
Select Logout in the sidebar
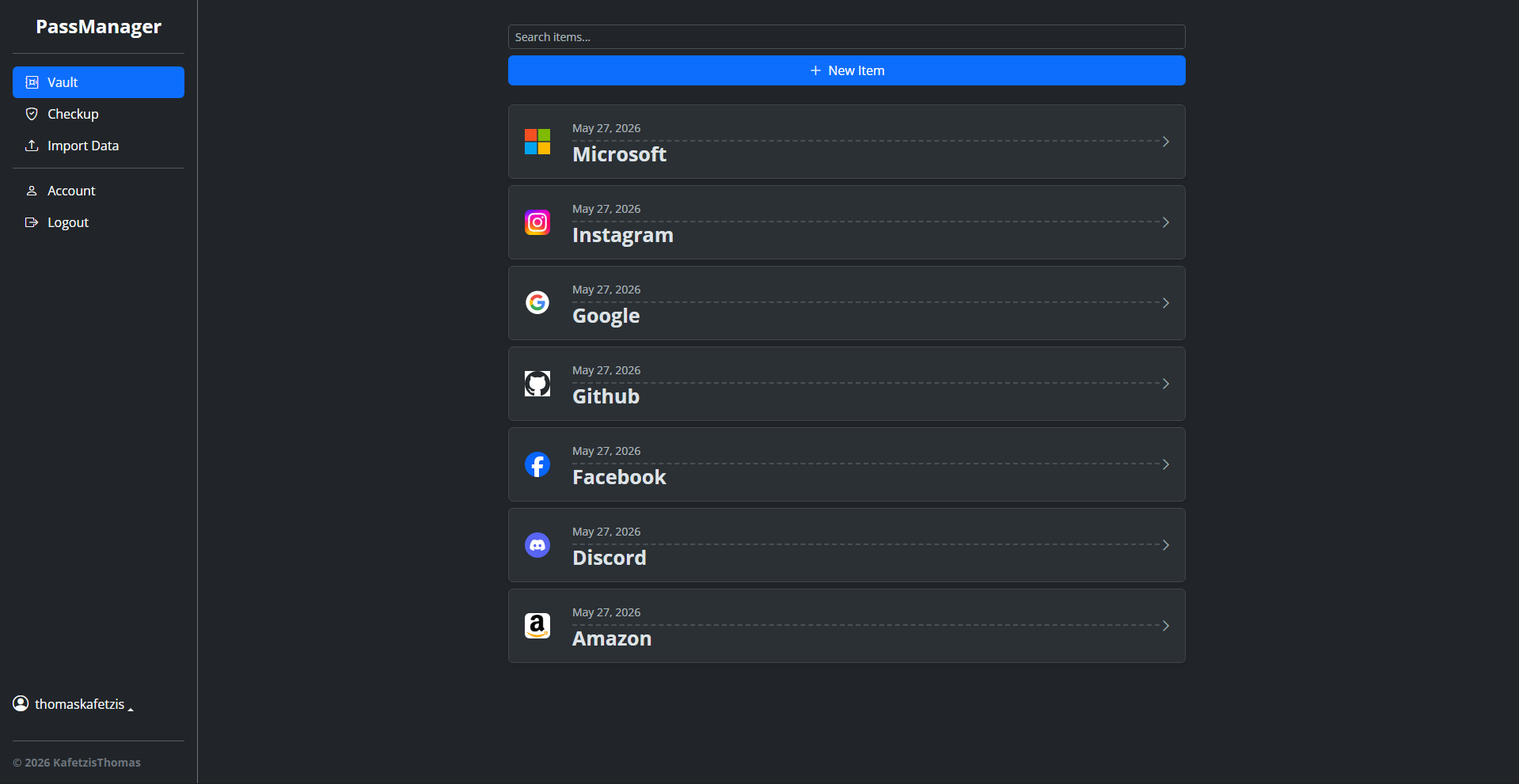point(98,222)
